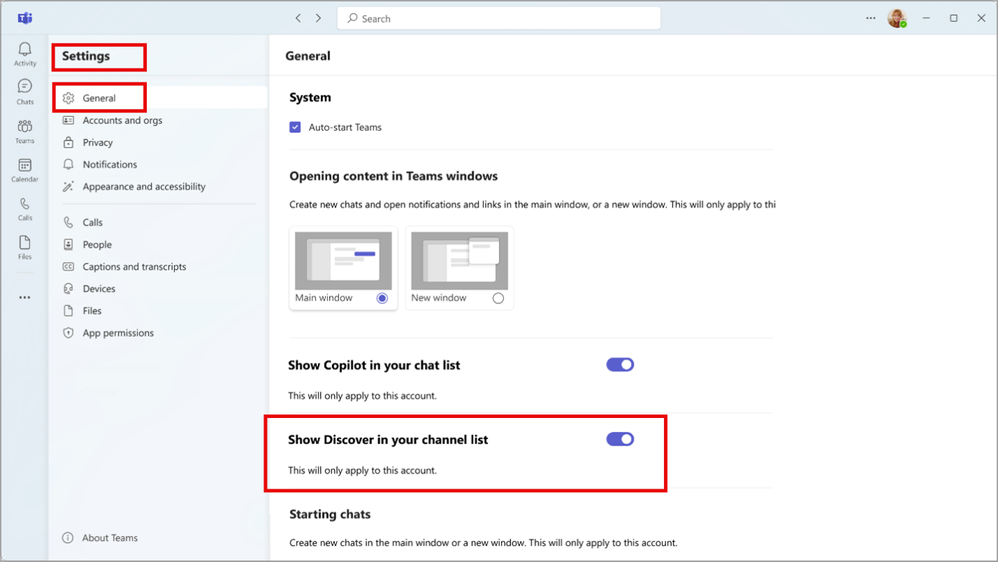The height and width of the screenshot is (562, 998).
Task: Pick the New window preview thumbnail
Action: (x=460, y=261)
